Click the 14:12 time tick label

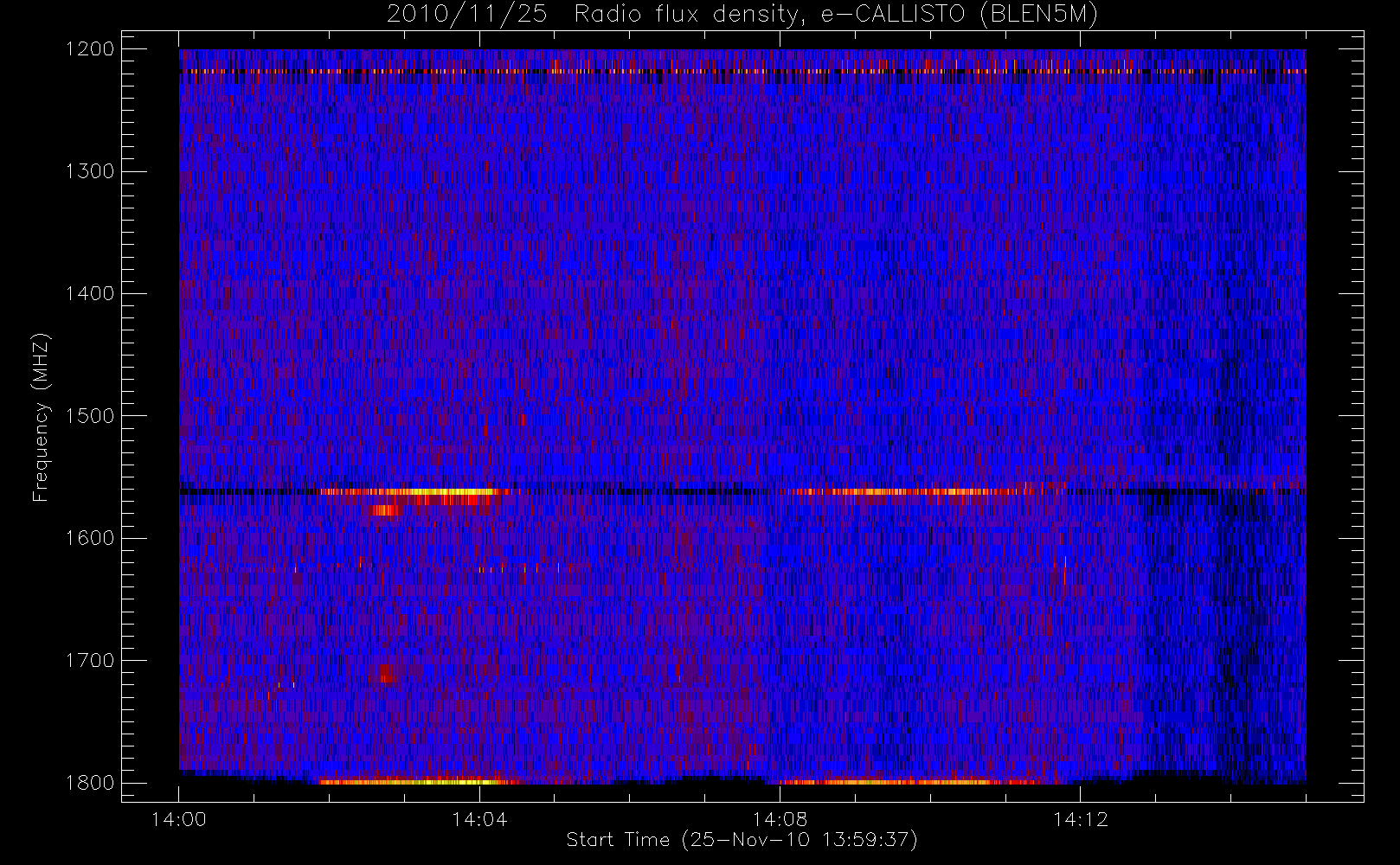[x=1080, y=819]
